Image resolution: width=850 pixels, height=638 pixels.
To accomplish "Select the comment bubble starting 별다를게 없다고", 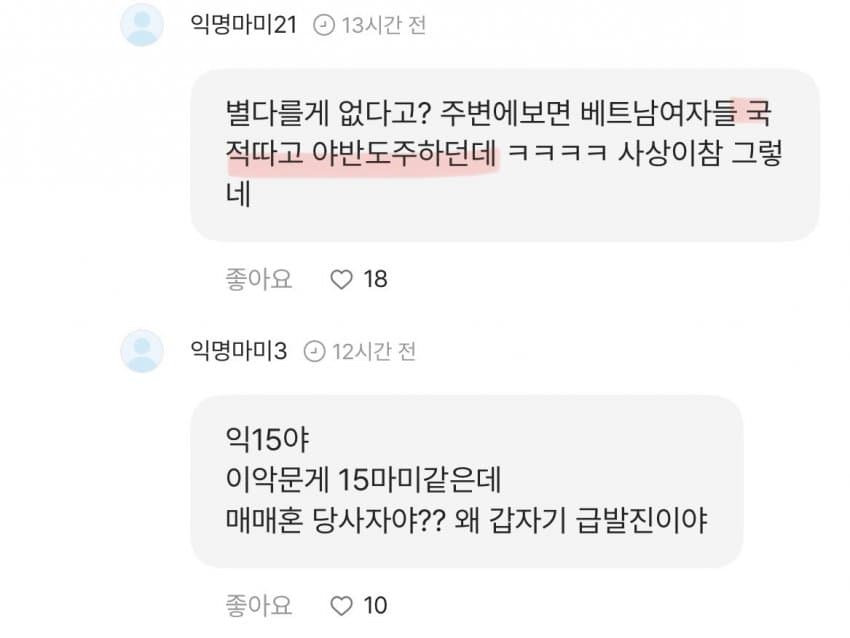I will click(x=505, y=155).
